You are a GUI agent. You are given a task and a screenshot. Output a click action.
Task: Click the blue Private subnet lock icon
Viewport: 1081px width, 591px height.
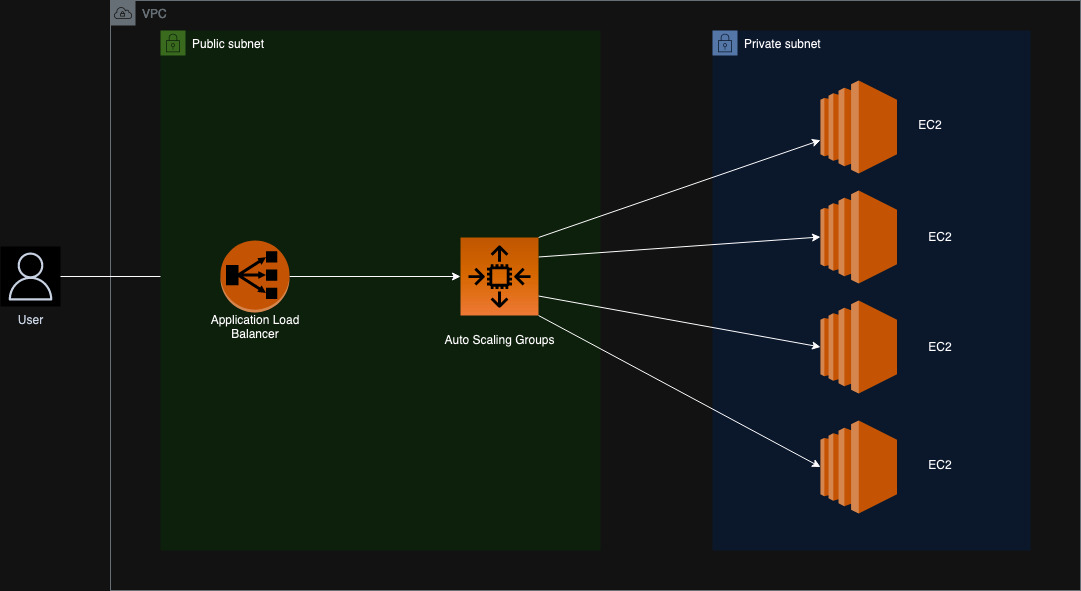[x=725, y=43]
